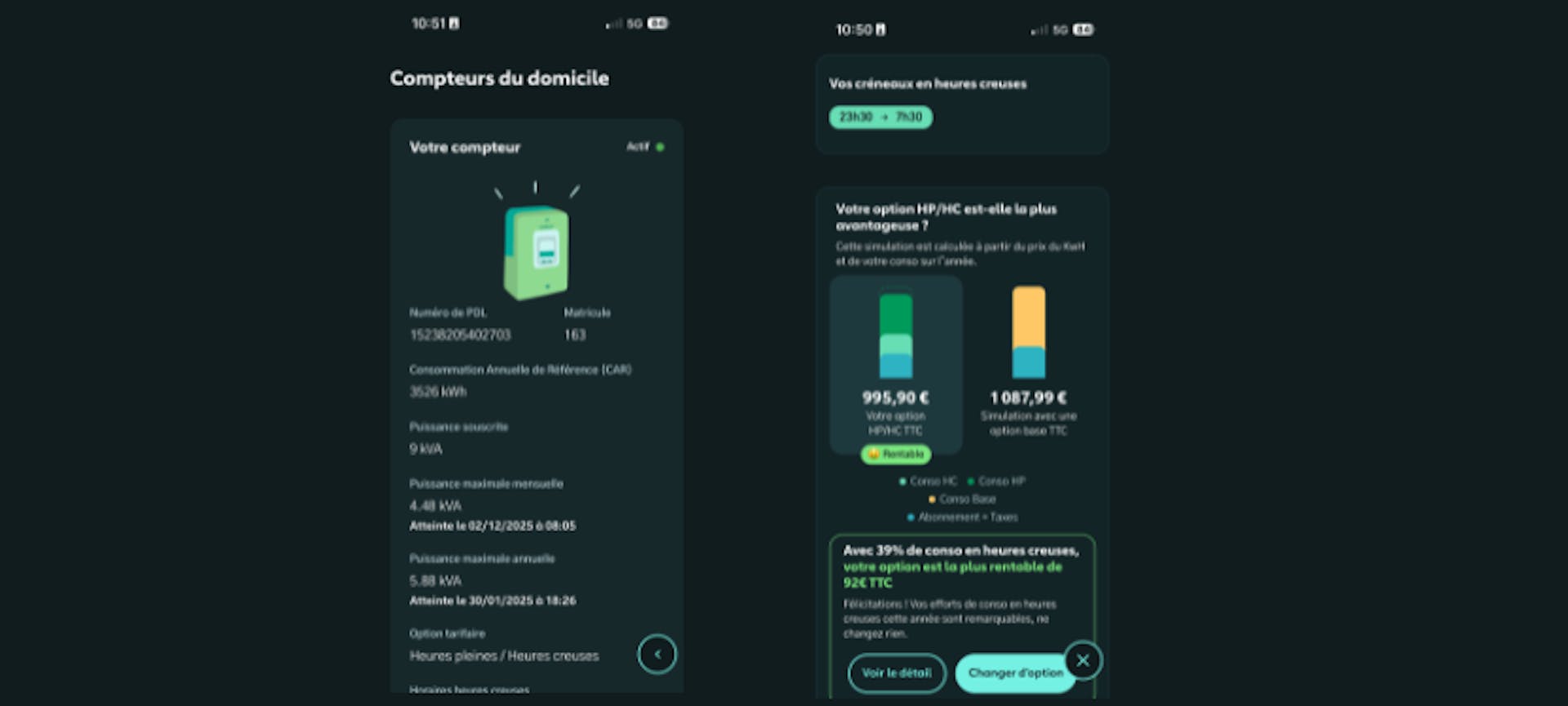Click the 'Rentable' badge with smiley
Screen dimensions: 1568x706
pyautogui.click(x=896, y=454)
